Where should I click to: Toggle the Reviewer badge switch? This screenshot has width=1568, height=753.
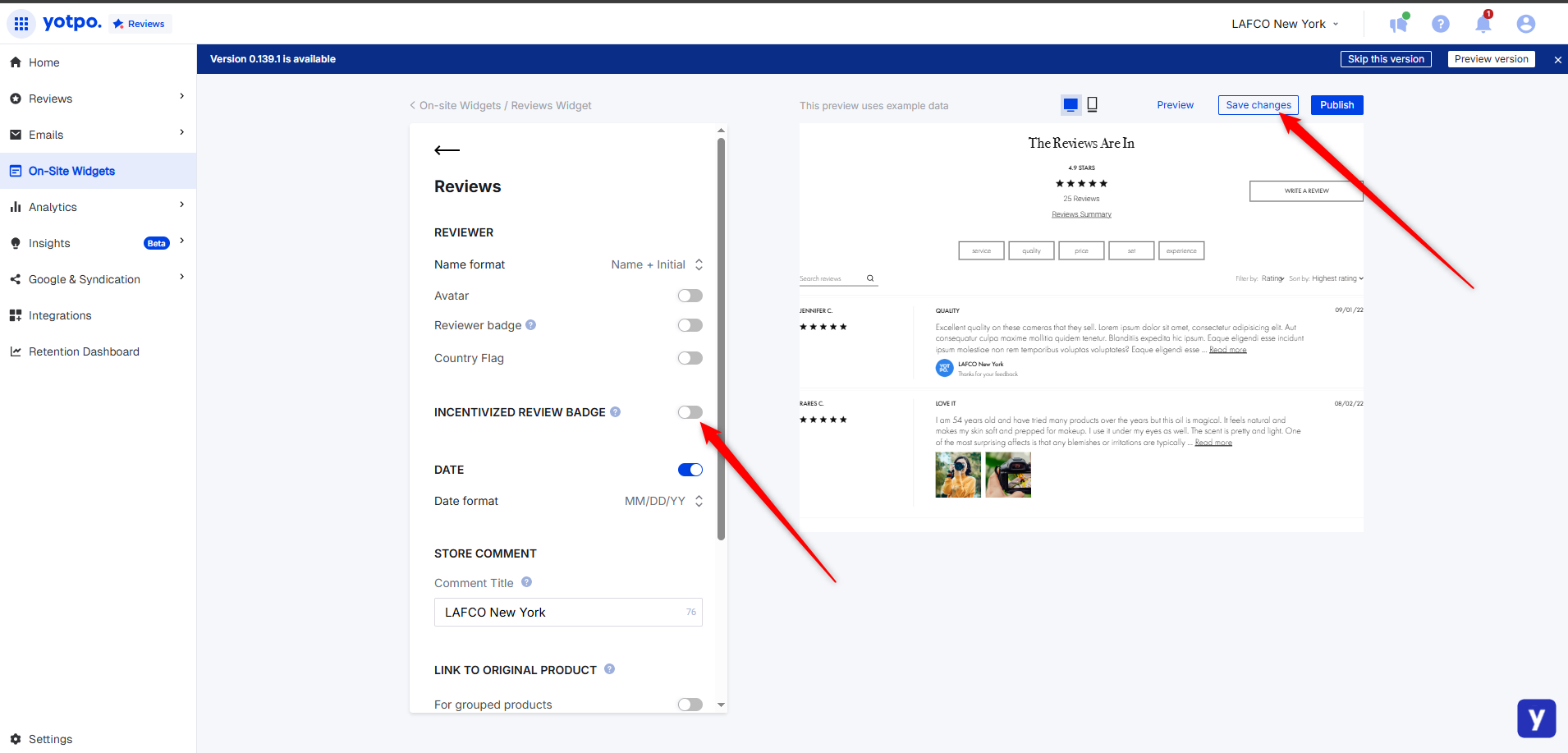point(690,325)
